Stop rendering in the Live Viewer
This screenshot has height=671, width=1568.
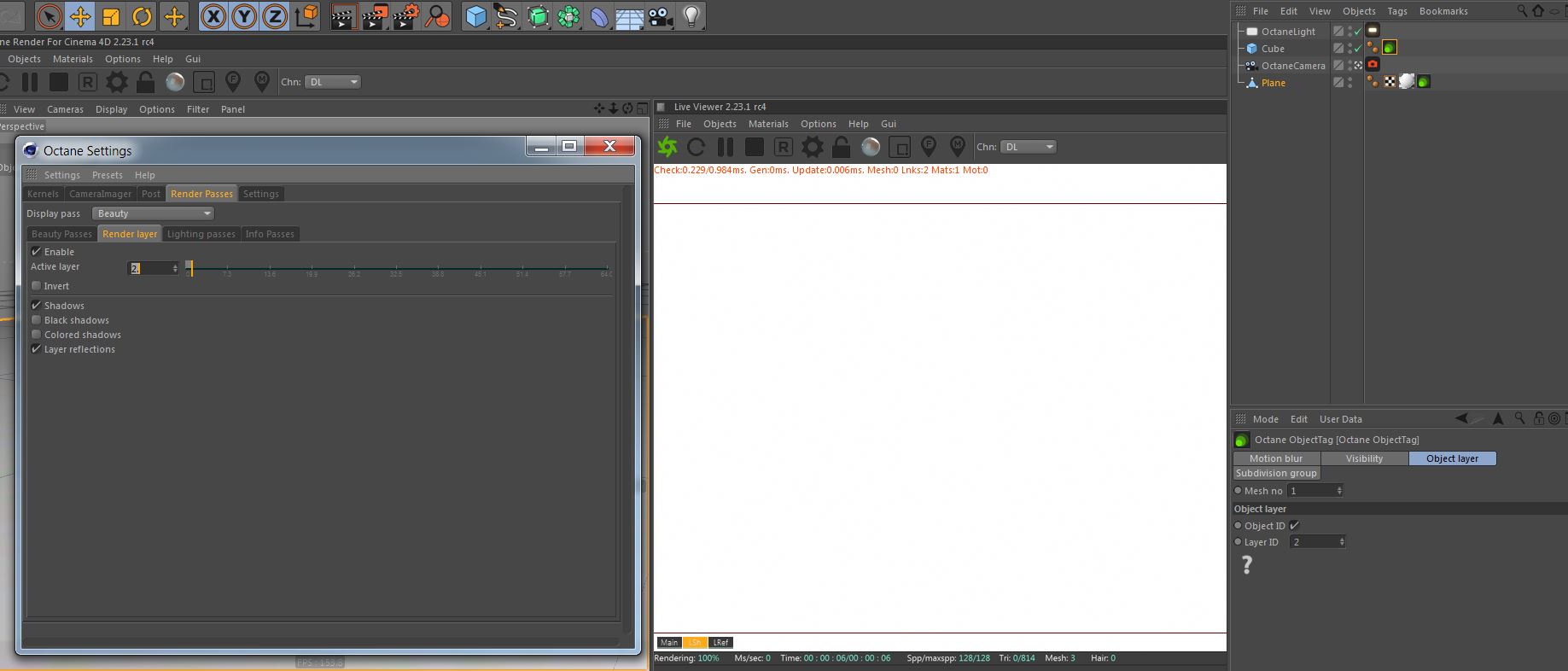[755, 147]
